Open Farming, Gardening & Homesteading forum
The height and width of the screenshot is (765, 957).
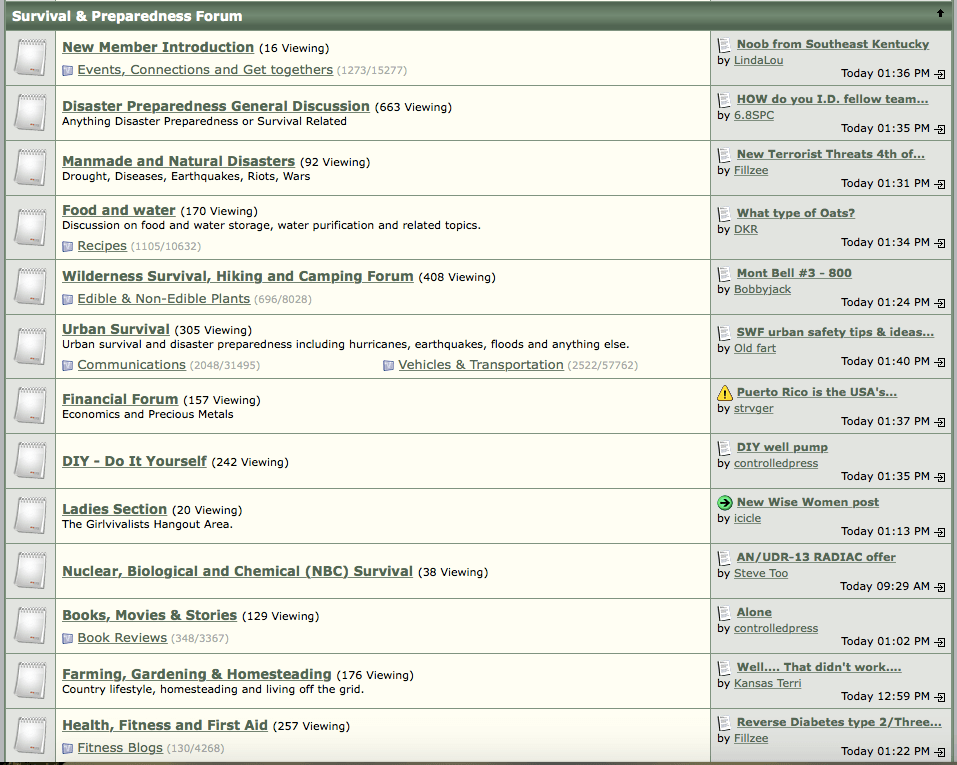[x=197, y=674]
